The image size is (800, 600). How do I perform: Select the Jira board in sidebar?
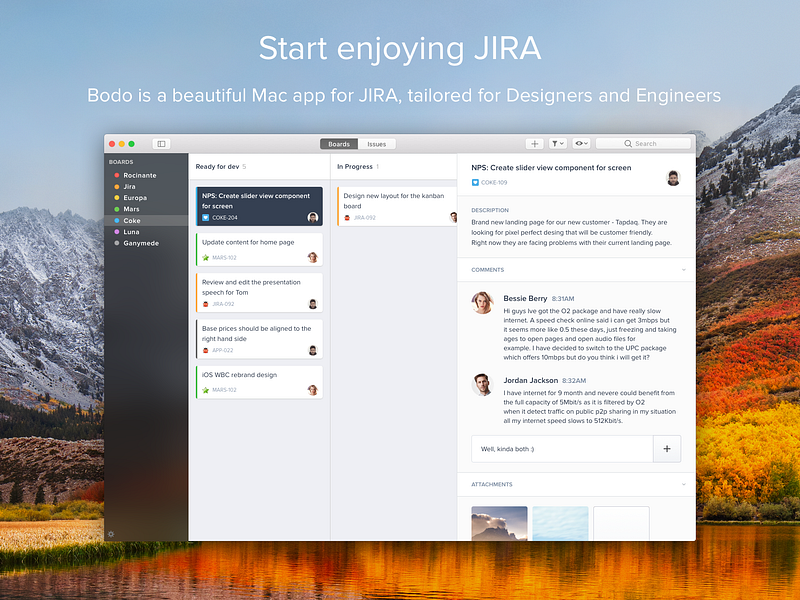click(x=146, y=186)
